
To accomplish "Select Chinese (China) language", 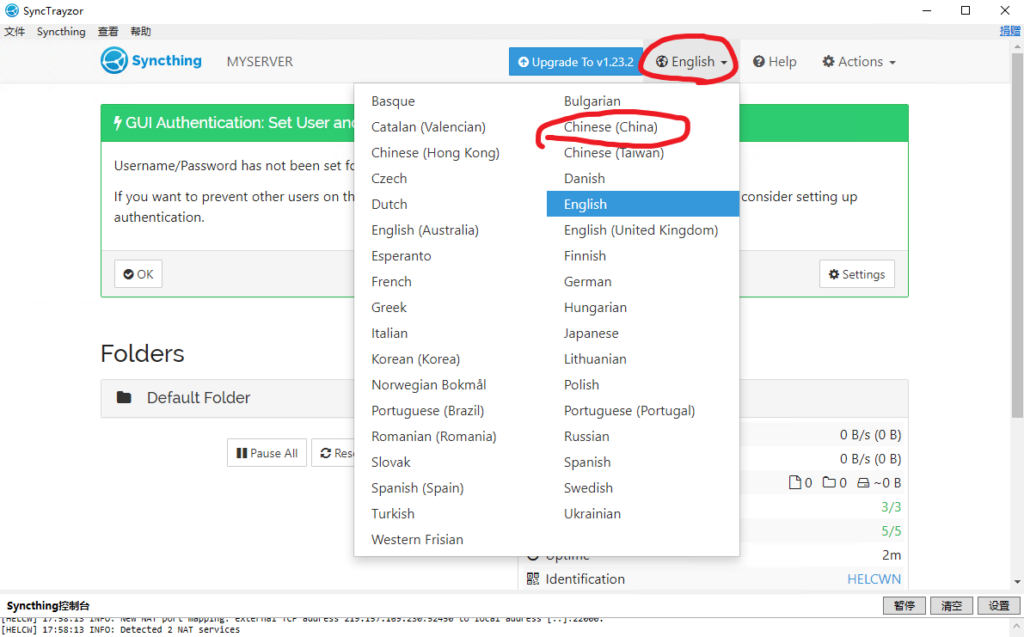I will pos(611,127).
